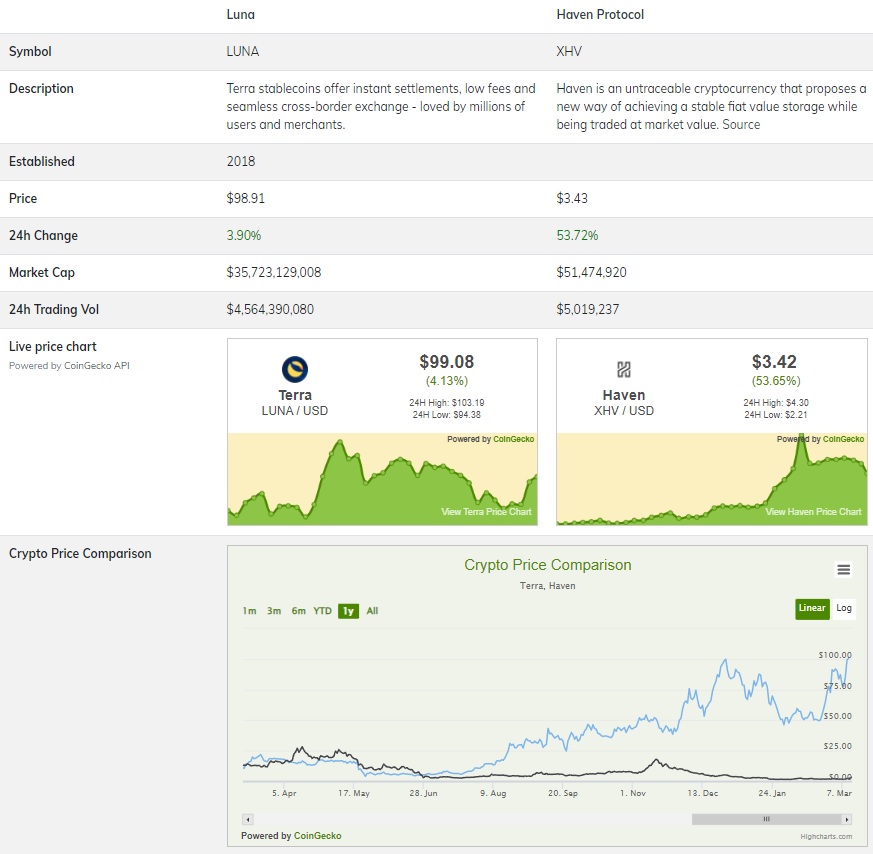Select the All chart range
This screenshot has width=873, height=854.
372,611
